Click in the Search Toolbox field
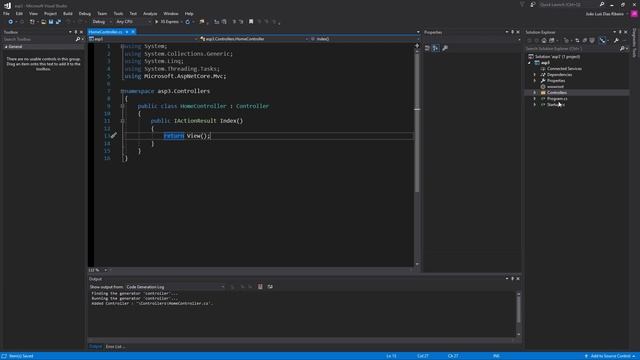 coord(39,39)
